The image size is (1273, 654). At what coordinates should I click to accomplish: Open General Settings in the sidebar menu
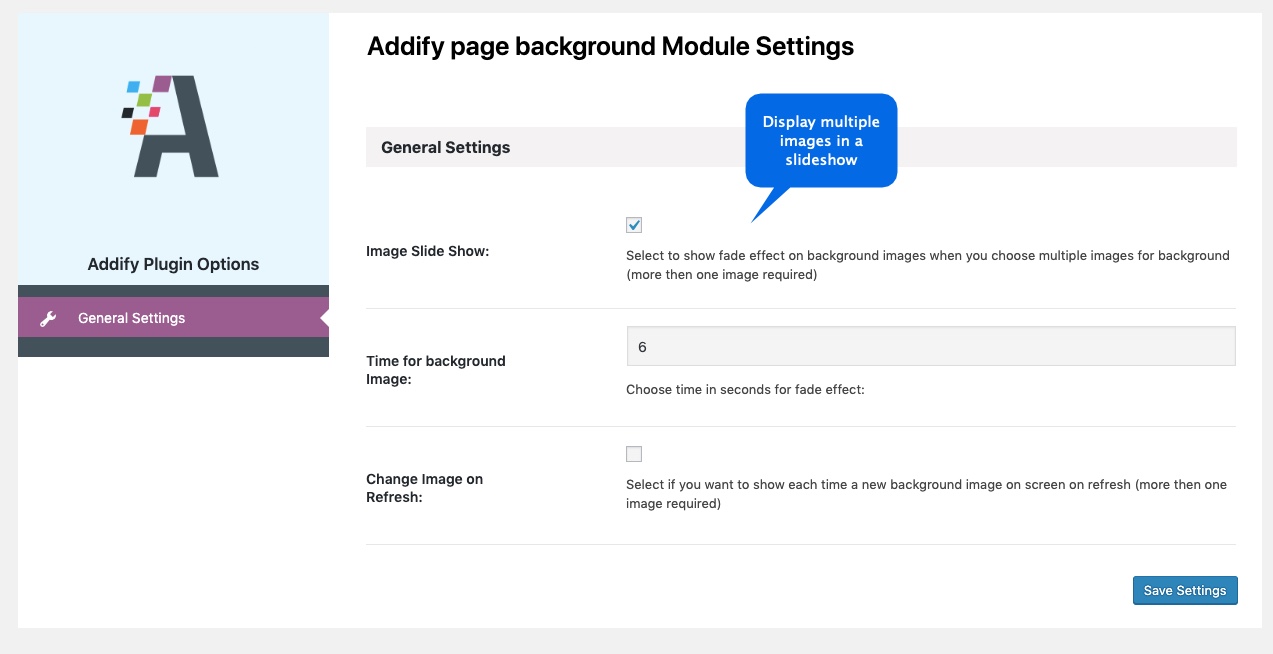coord(131,317)
